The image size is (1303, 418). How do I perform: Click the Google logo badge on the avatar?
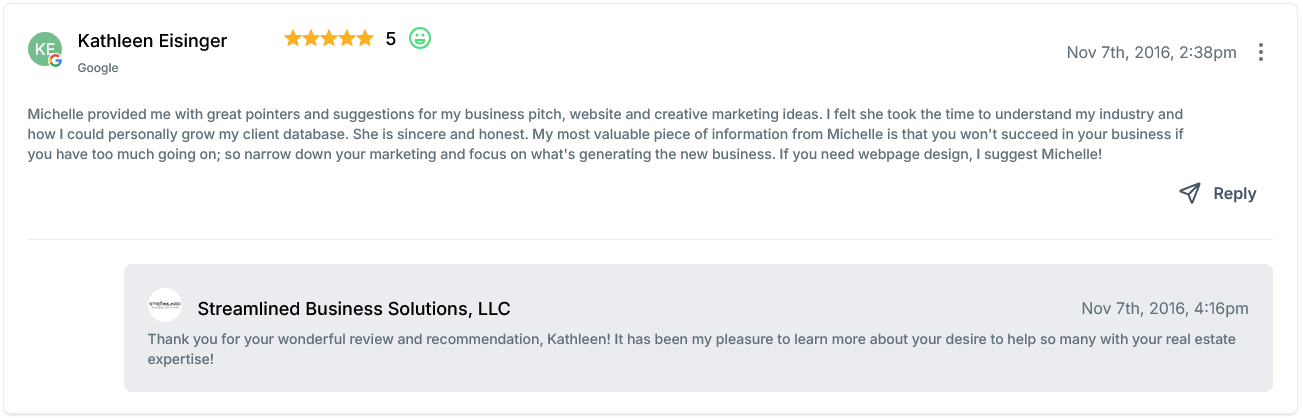[56, 61]
